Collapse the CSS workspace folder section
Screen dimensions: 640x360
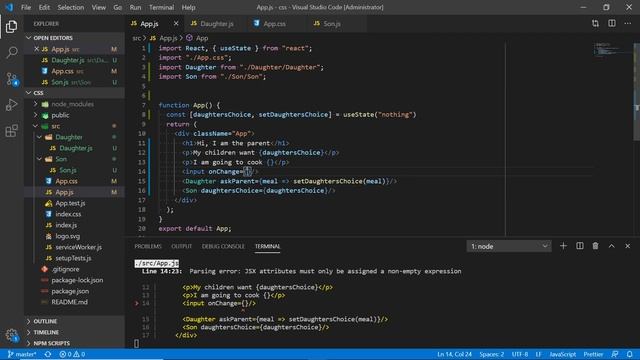29,93
